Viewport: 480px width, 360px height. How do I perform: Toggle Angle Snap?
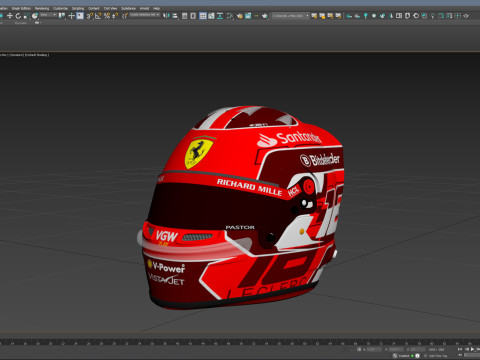pos(98,16)
